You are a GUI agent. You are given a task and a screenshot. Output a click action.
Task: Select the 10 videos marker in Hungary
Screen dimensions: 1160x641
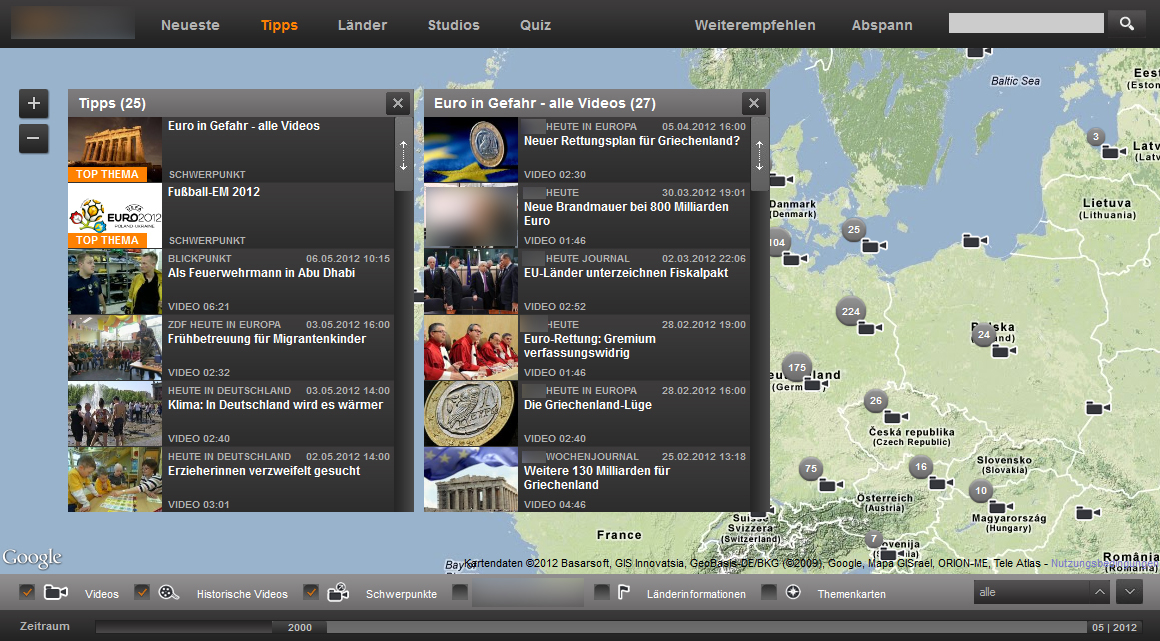tap(981, 491)
